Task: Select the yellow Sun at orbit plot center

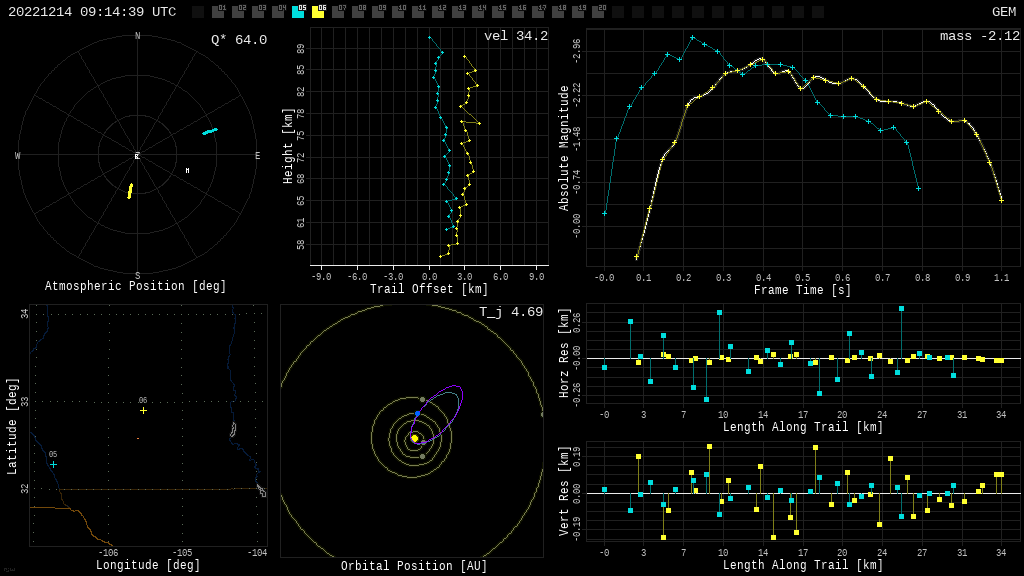Action: (x=414, y=438)
